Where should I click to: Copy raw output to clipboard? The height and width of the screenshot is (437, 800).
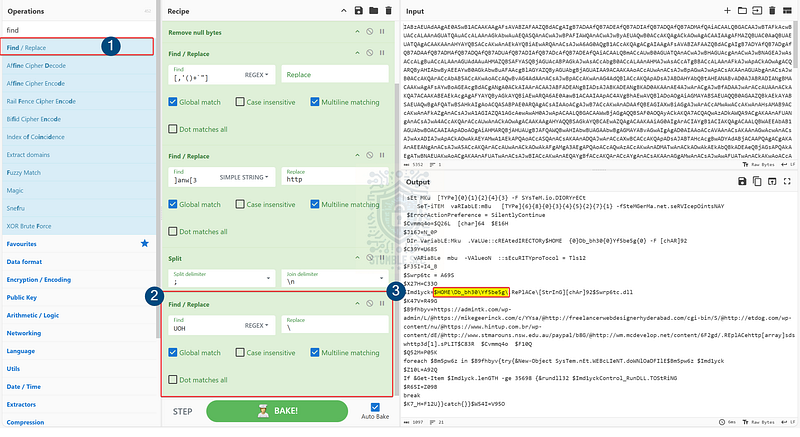(757, 182)
